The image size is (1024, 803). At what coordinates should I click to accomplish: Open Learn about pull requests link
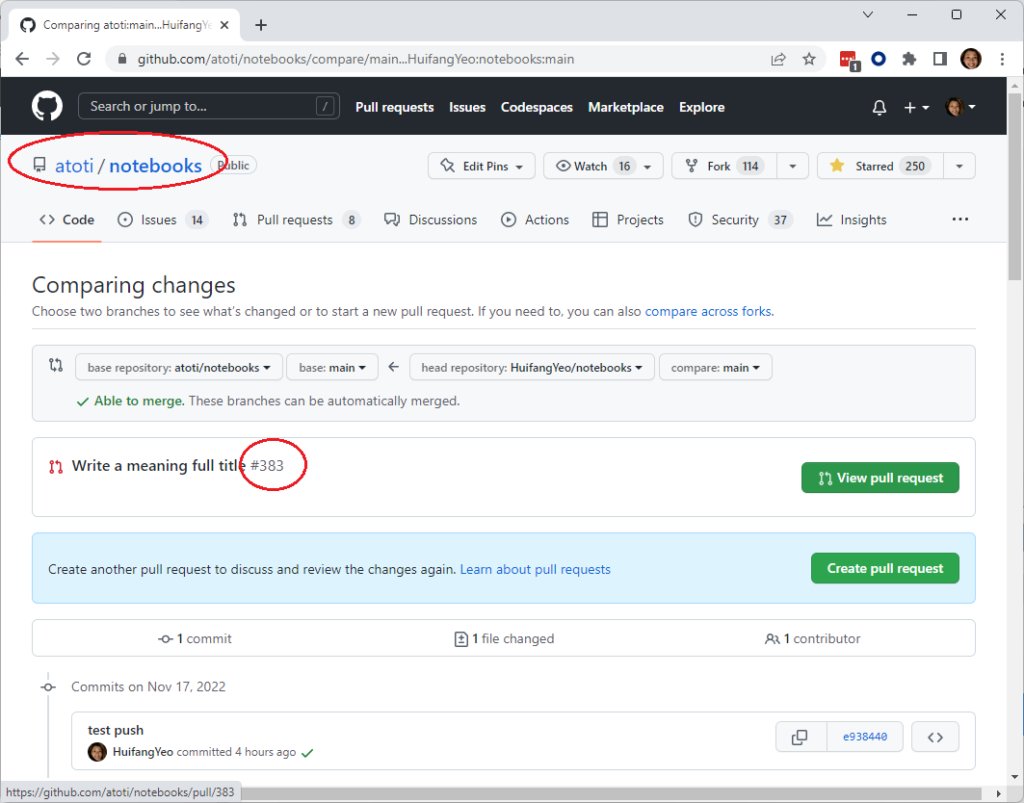536,569
